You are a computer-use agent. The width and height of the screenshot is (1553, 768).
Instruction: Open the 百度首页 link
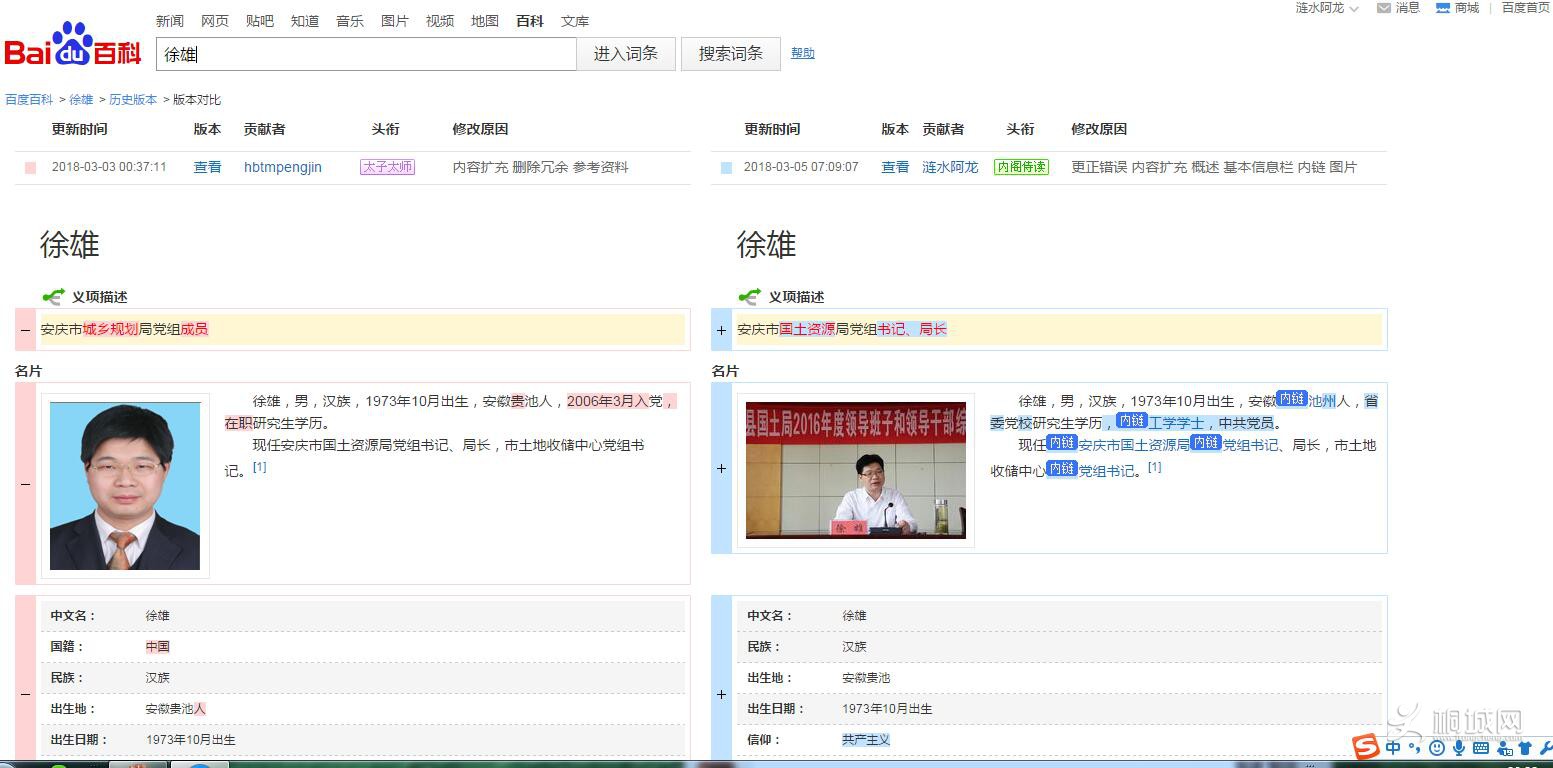pos(1526,8)
